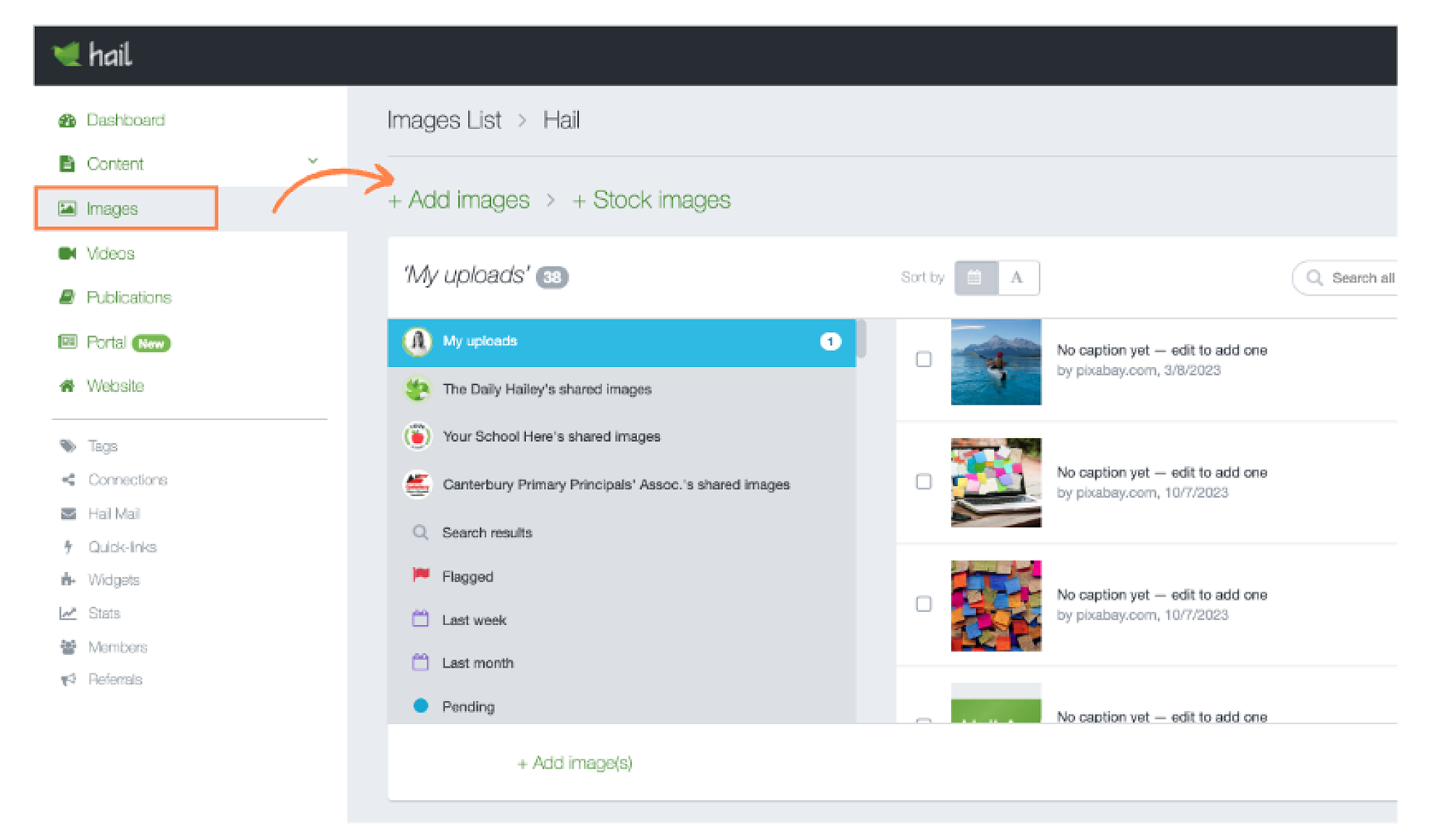
Task: Click the Hail leaf logo
Action: pyautogui.click(x=67, y=54)
